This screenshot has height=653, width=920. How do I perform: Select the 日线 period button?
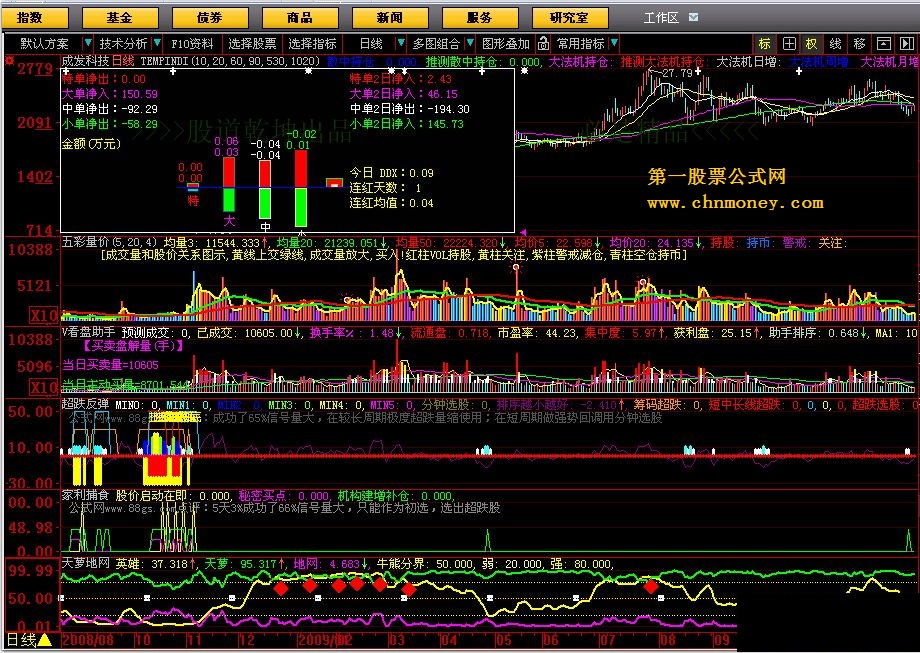point(371,43)
